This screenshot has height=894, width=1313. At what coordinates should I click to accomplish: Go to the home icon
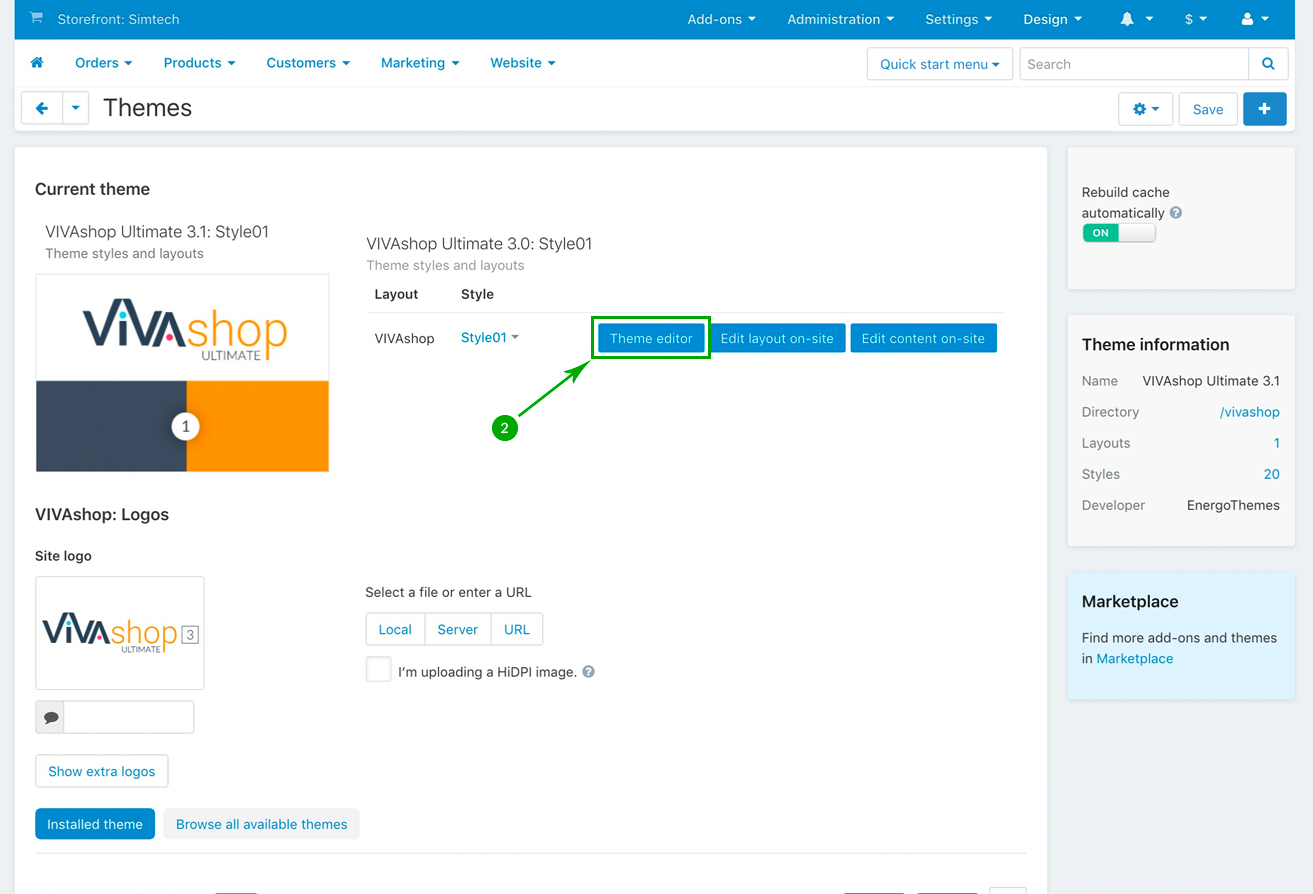(37, 63)
